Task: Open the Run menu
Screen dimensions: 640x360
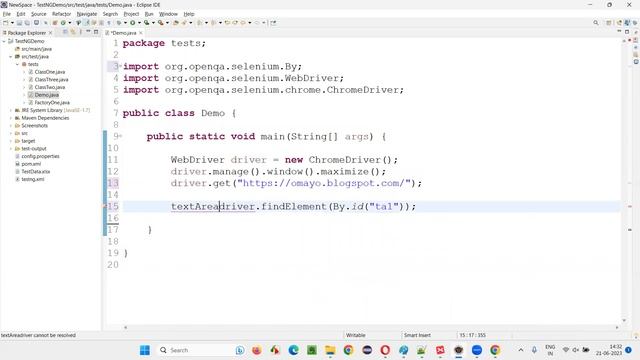Action: pyautogui.click(x=149, y=14)
